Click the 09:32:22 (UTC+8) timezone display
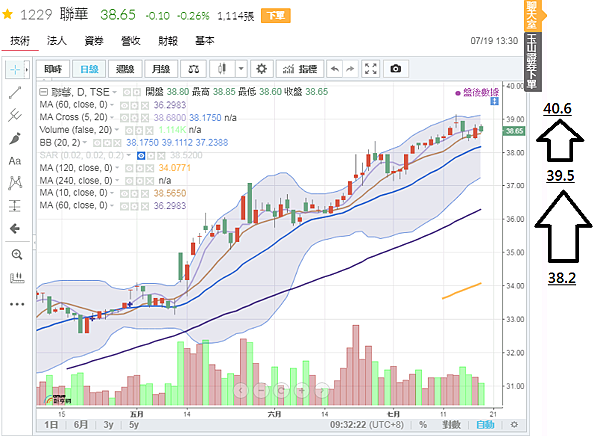 pos(366,425)
